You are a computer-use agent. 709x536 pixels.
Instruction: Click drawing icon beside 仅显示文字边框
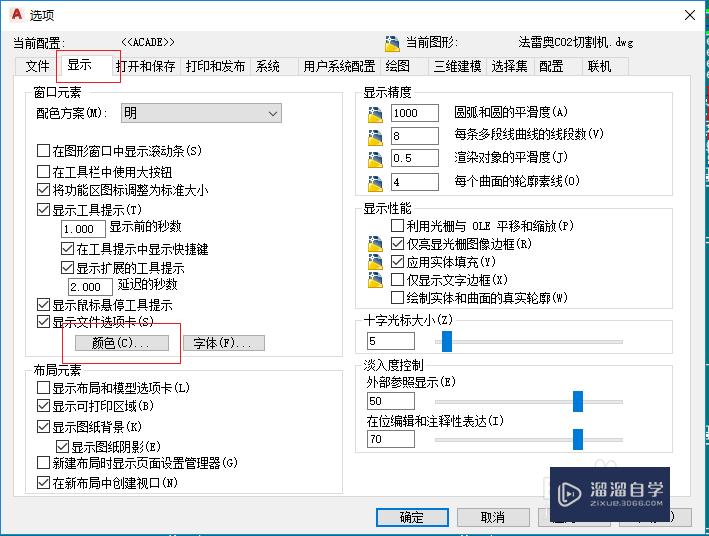pyautogui.click(x=375, y=280)
